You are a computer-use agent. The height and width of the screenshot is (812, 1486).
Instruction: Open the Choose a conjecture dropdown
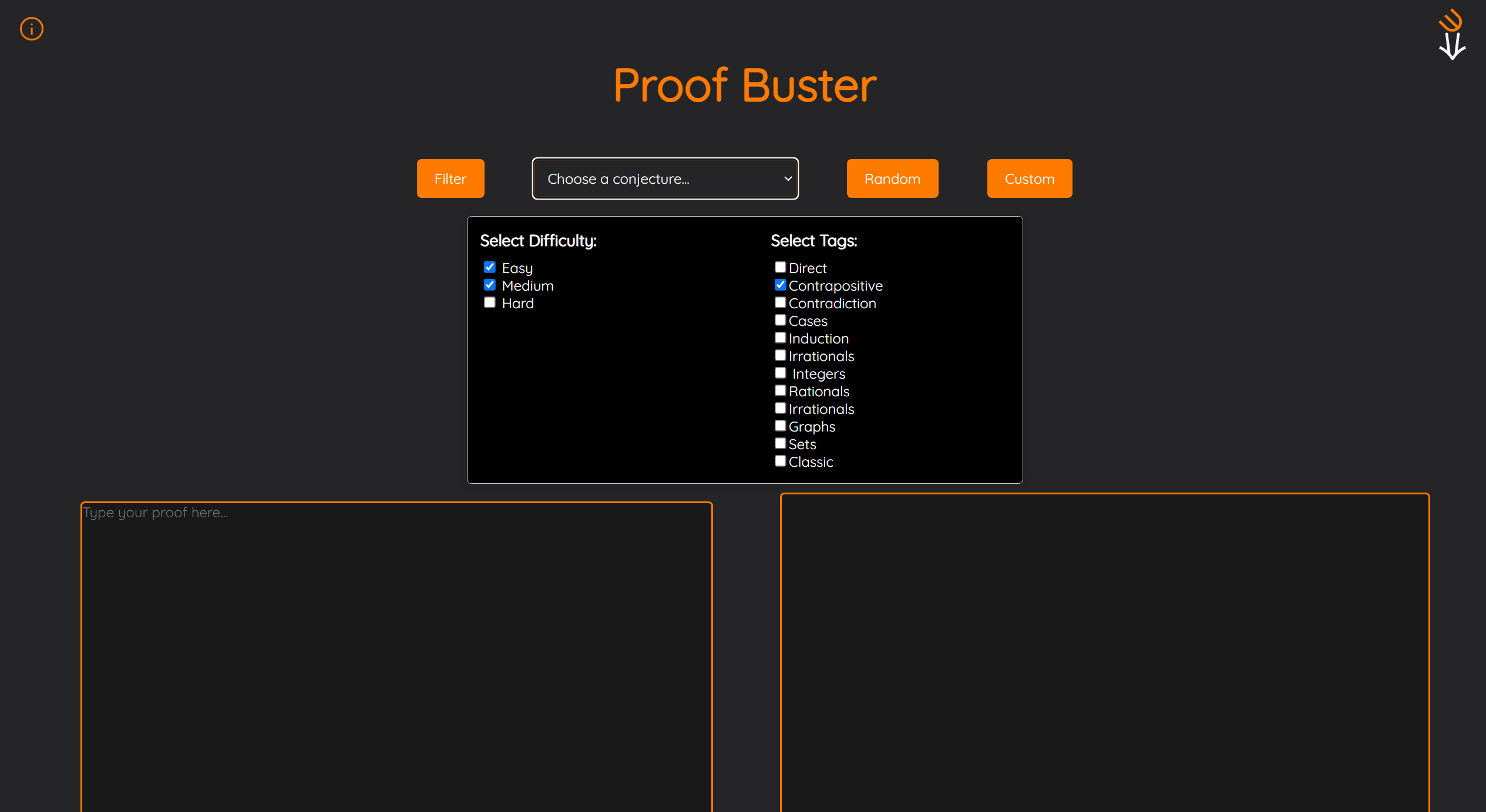tap(665, 178)
